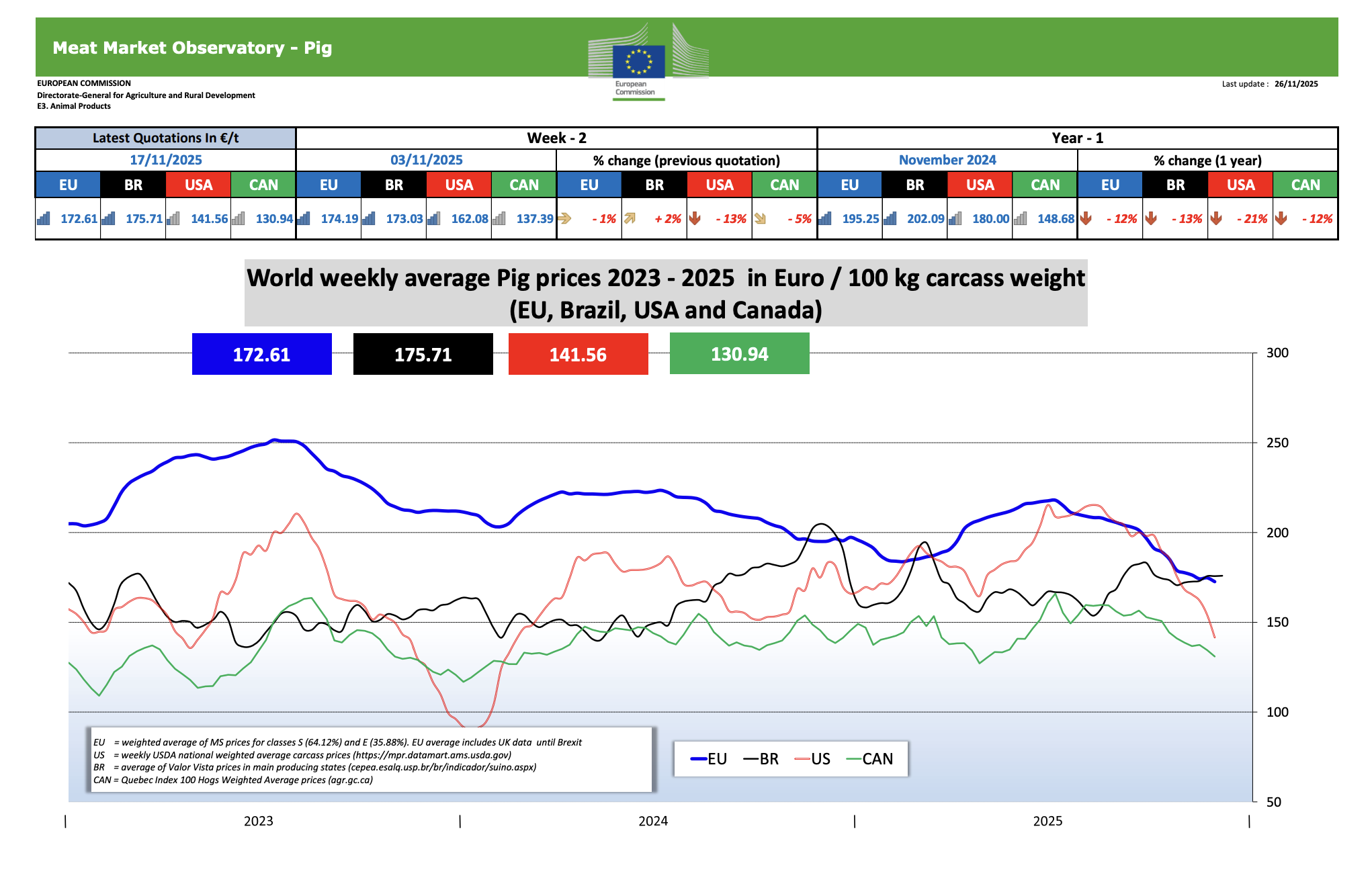Image resolution: width=1372 pixels, height=892 pixels.
Task: Click the red 141.56 box above the chart
Action: point(578,354)
